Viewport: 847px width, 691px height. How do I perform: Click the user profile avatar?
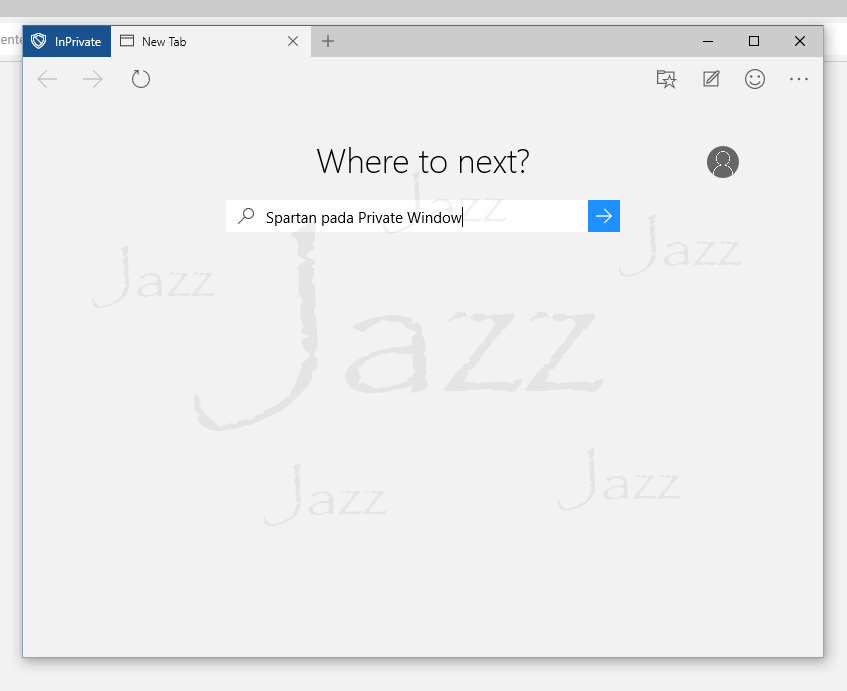[x=722, y=162]
